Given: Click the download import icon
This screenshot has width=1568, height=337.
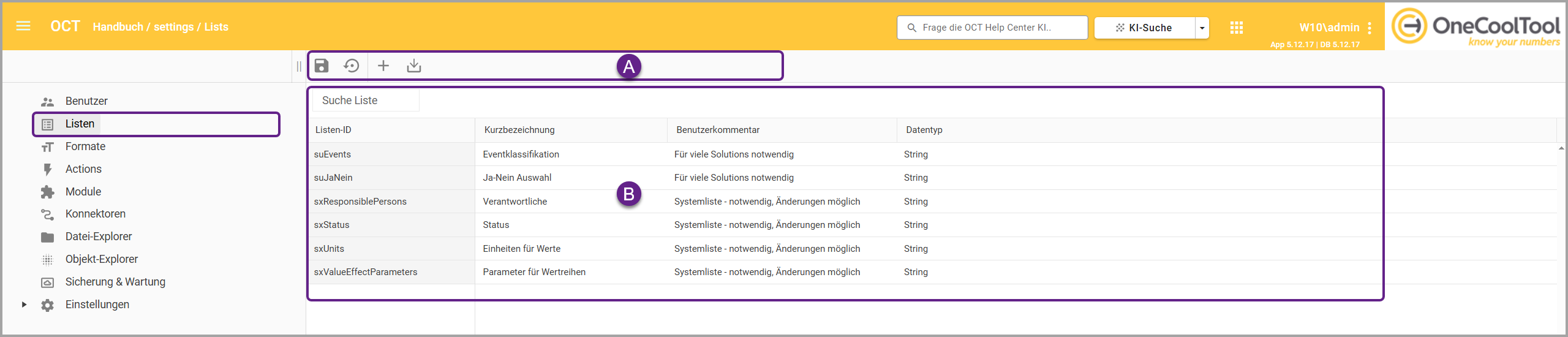Looking at the screenshot, I should pyautogui.click(x=414, y=66).
